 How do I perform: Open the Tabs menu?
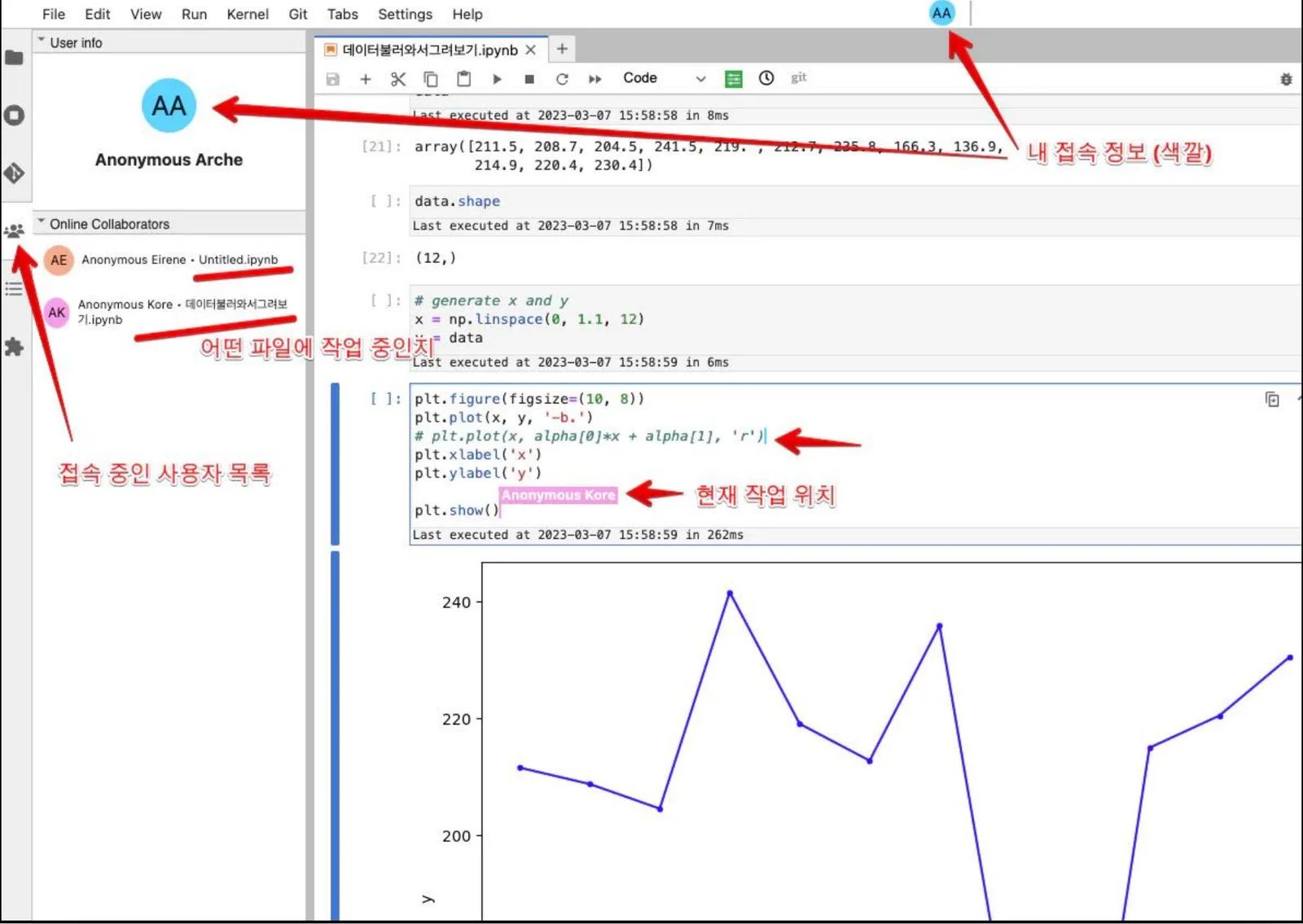343,14
